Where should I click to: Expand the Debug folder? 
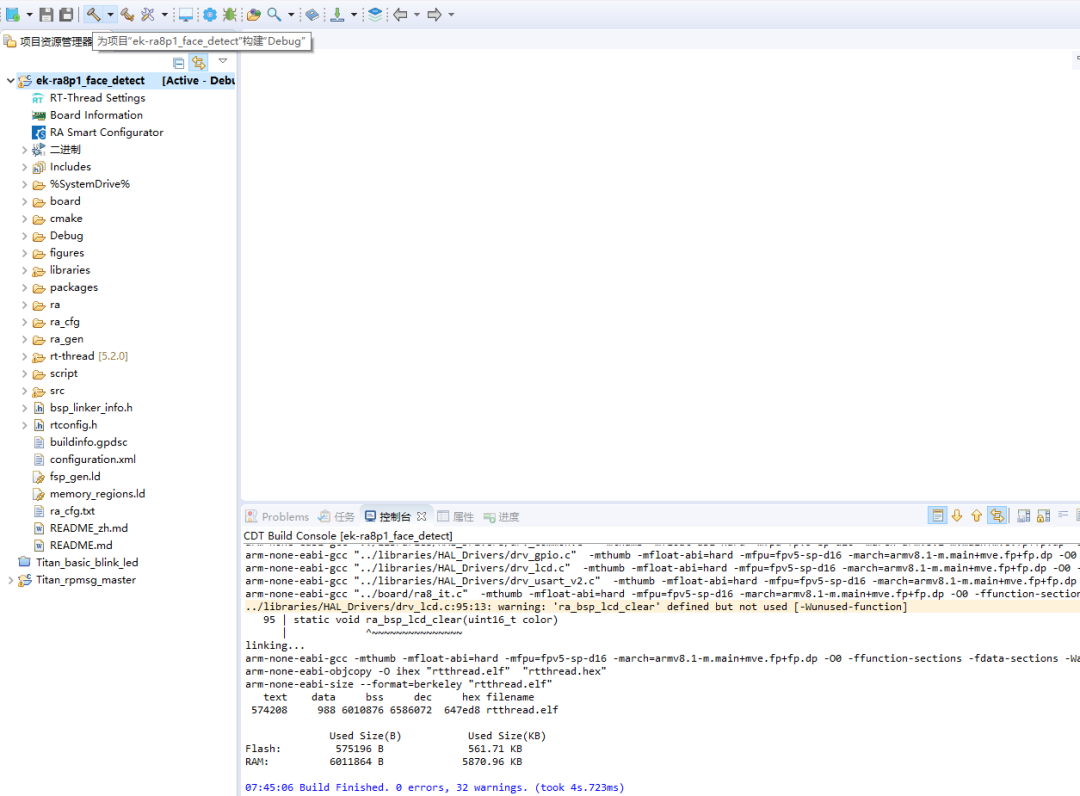click(25, 235)
